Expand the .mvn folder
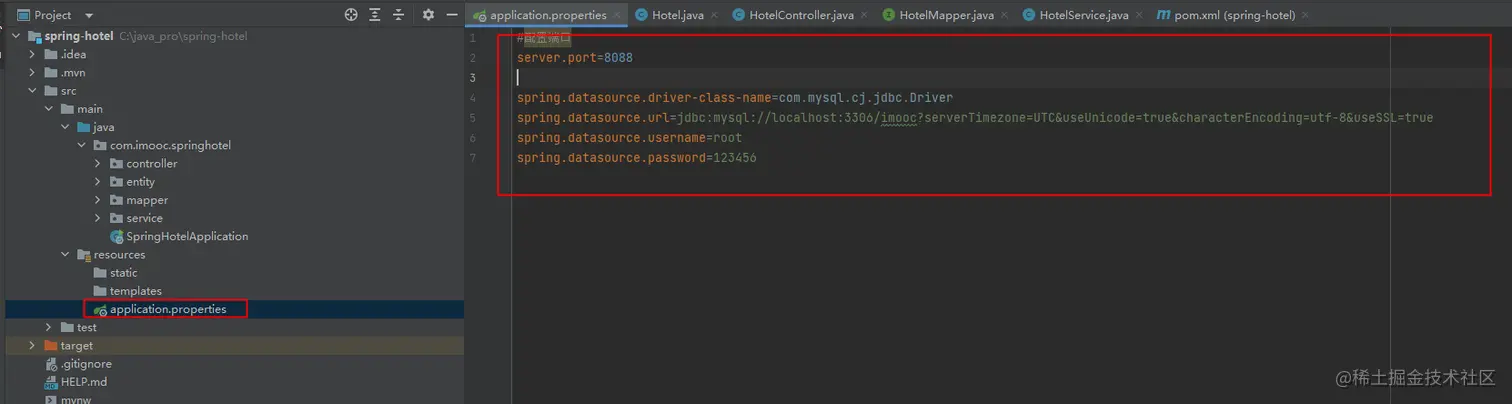This screenshot has width=1512, height=404. 33,72
